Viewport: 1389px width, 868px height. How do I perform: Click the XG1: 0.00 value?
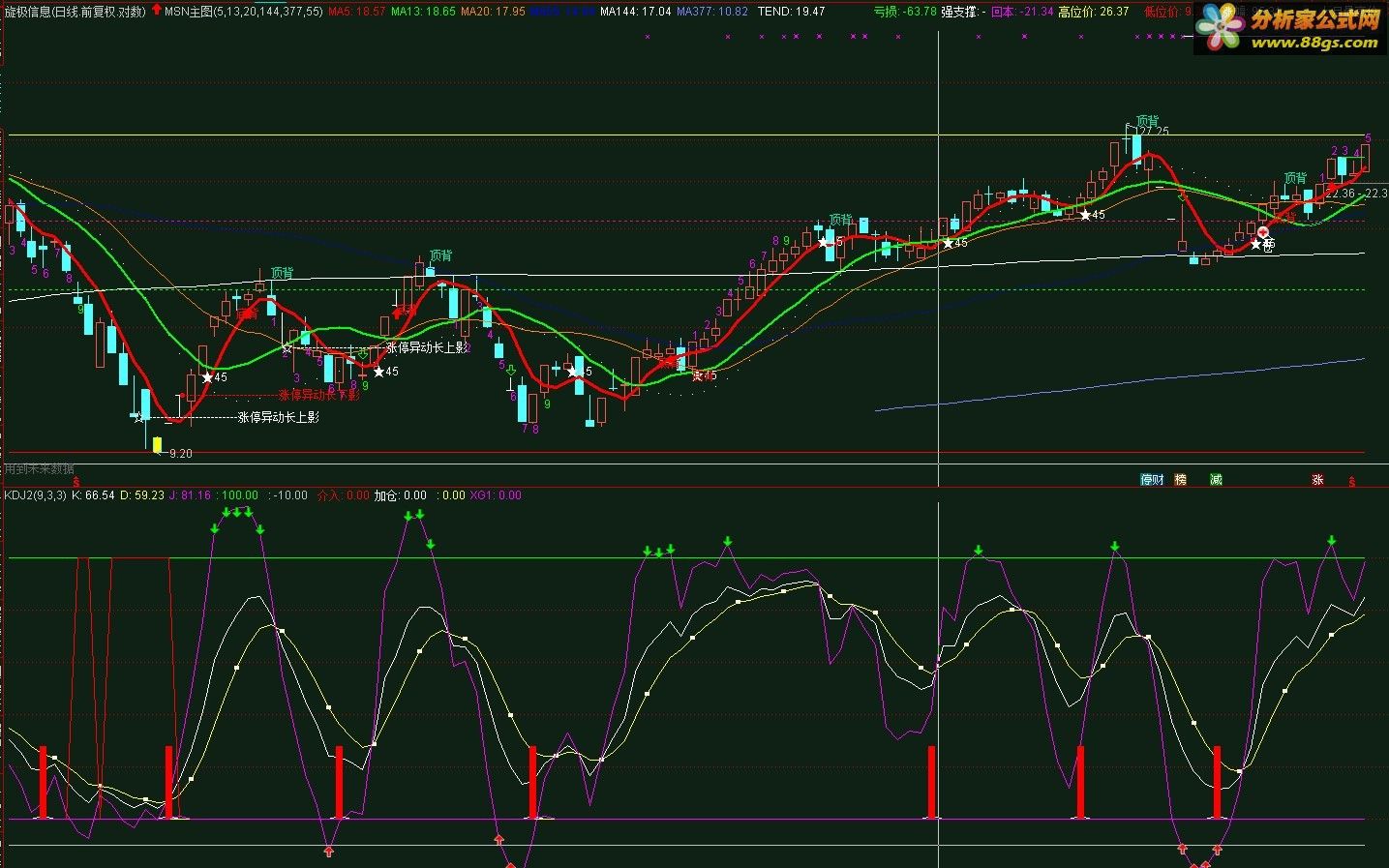tap(496, 495)
